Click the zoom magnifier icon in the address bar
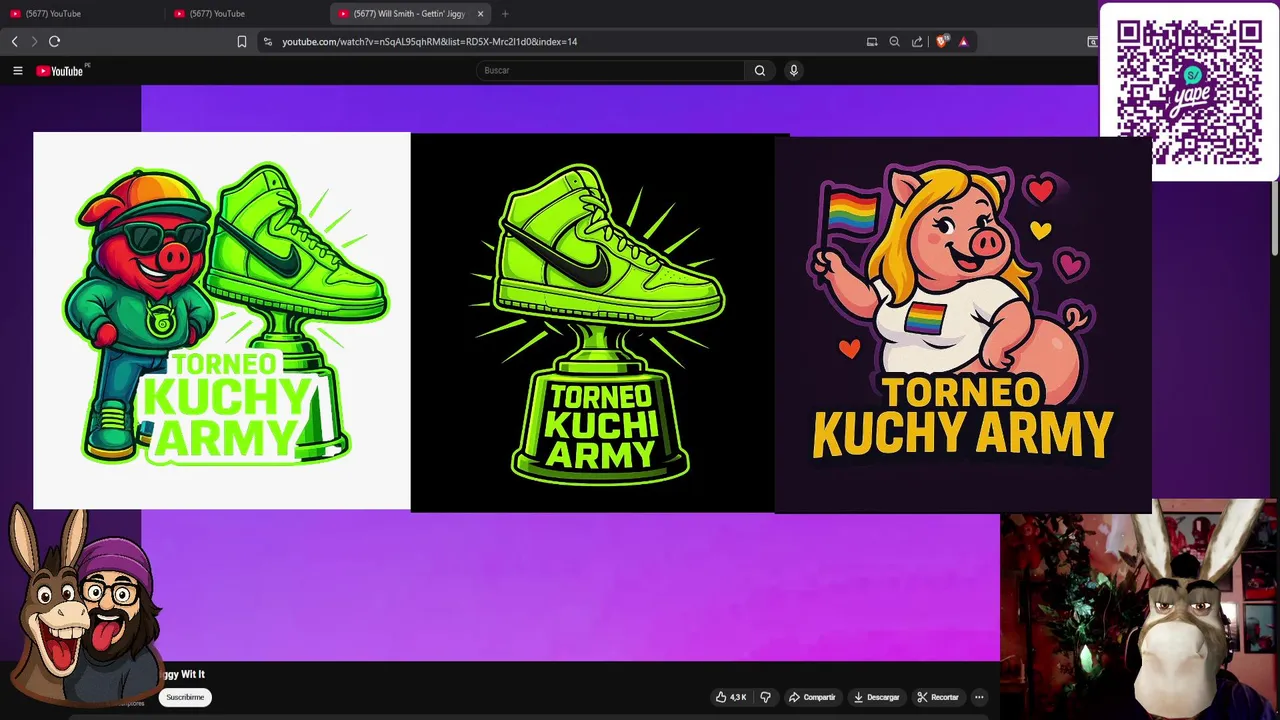Screen dimensions: 1280x720 tap(894, 41)
